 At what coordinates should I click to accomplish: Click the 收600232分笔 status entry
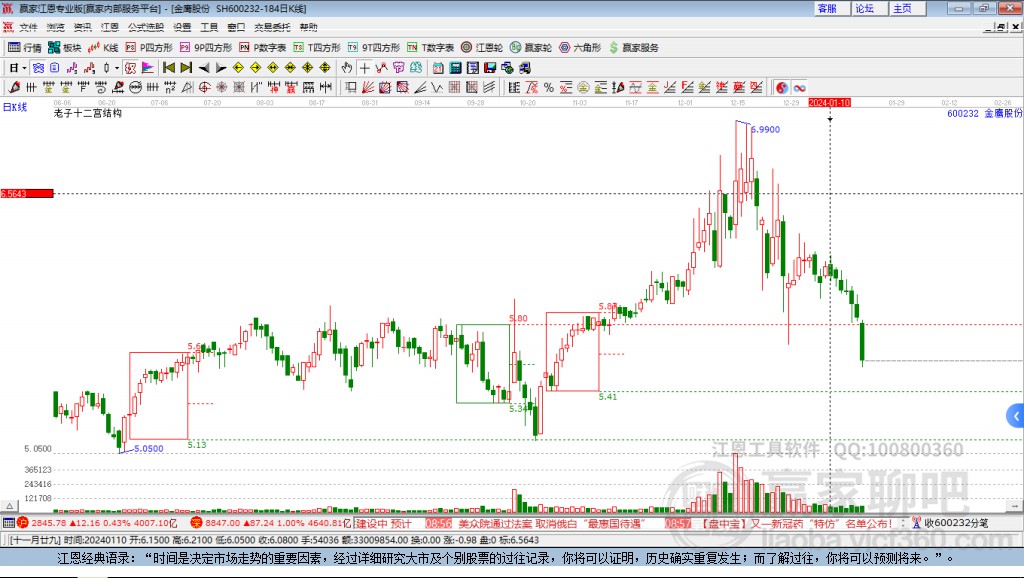[950, 523]
